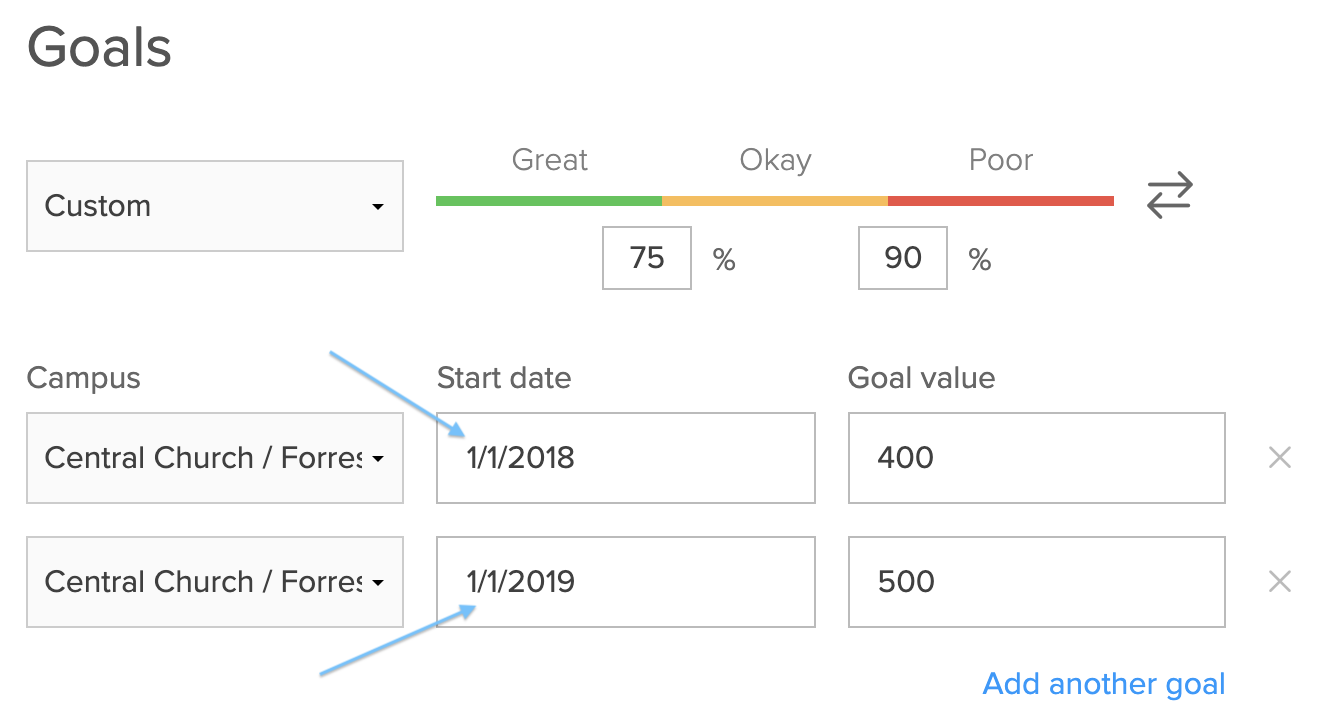Click the red Poor section of the bar
This screenshot has height=718, width=1320.
[x=1000, y=200]
